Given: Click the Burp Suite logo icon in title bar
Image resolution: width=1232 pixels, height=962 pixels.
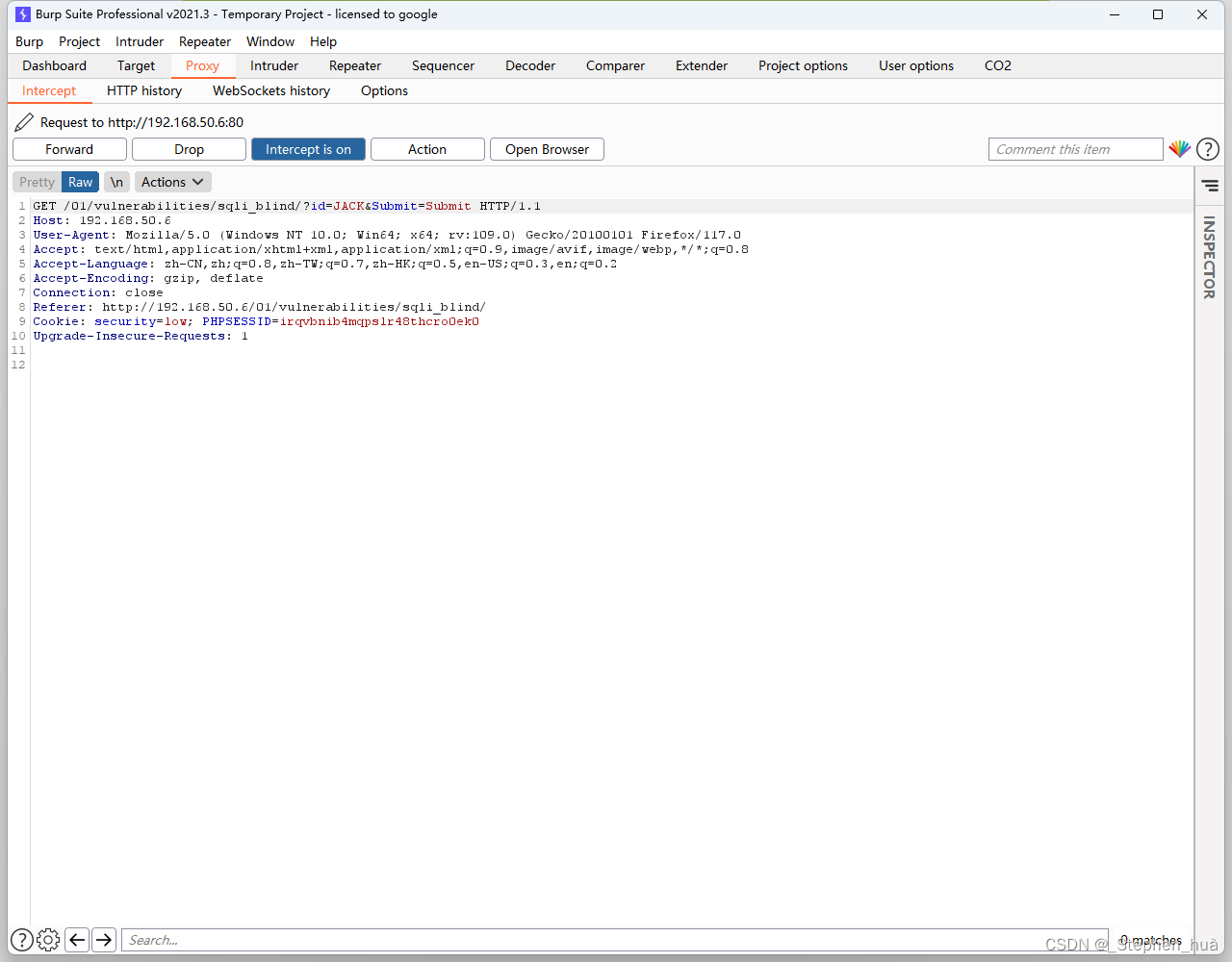Looking at the screenshot, I should click(23, 14).
